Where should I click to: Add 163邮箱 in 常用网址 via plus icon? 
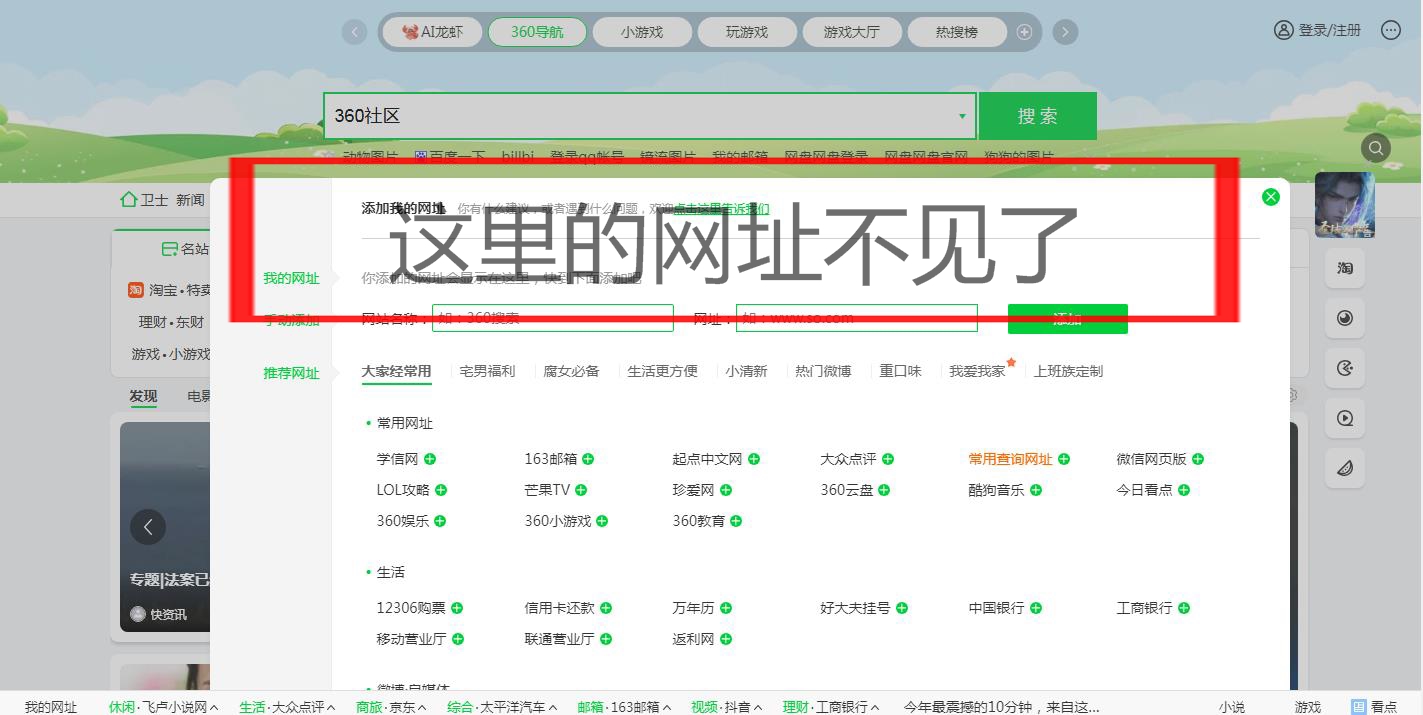(588, 459)
